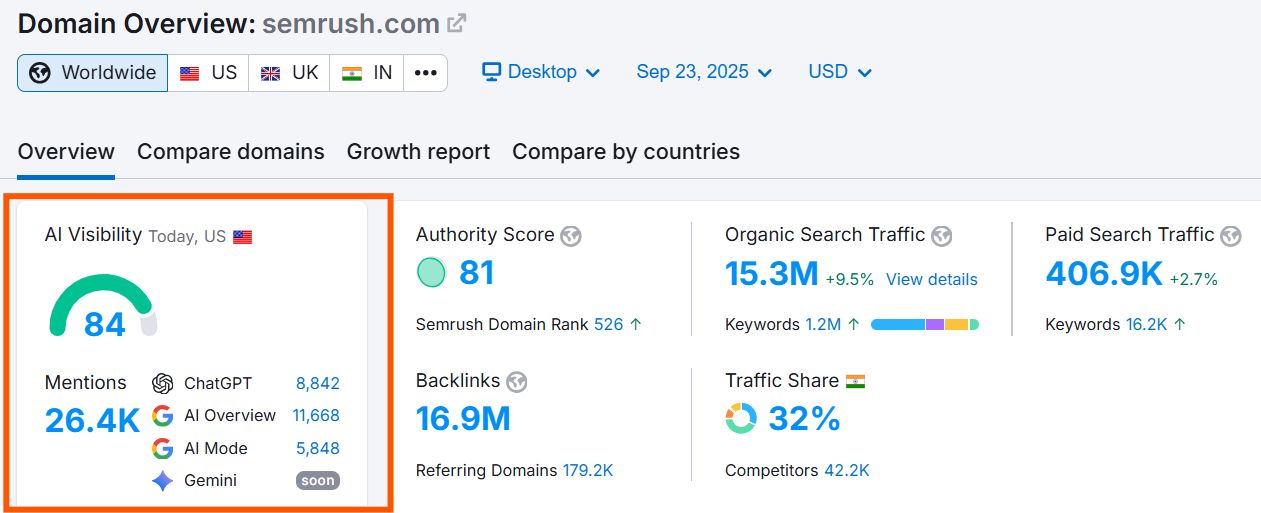
Task: Click the Gemini sparkle icon
Action: (x=163, y=481)
